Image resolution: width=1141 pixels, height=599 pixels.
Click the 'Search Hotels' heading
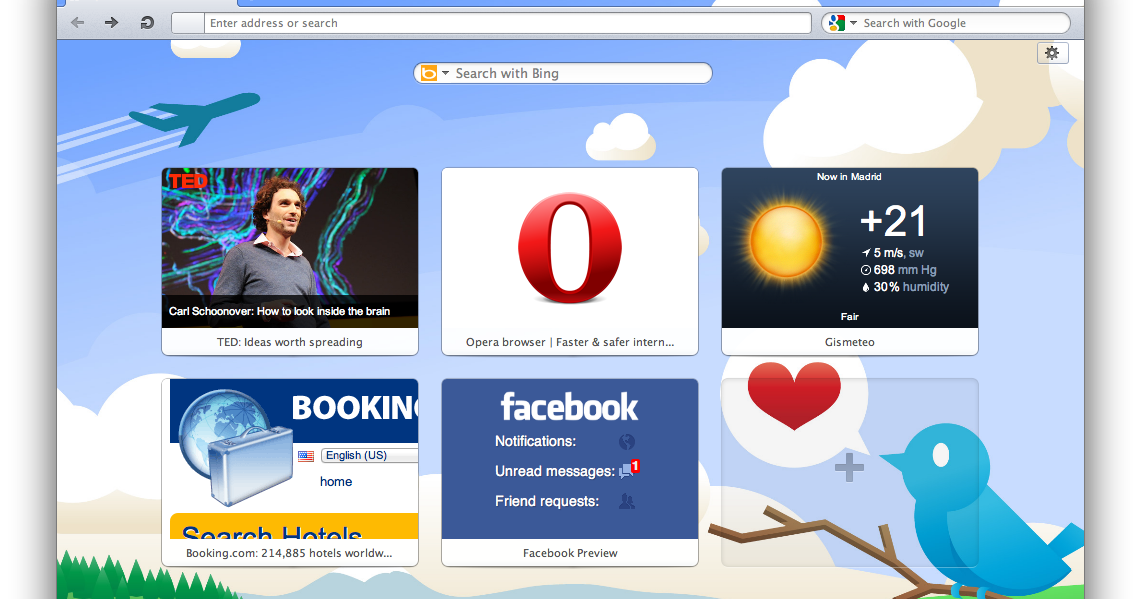point(271,533)
